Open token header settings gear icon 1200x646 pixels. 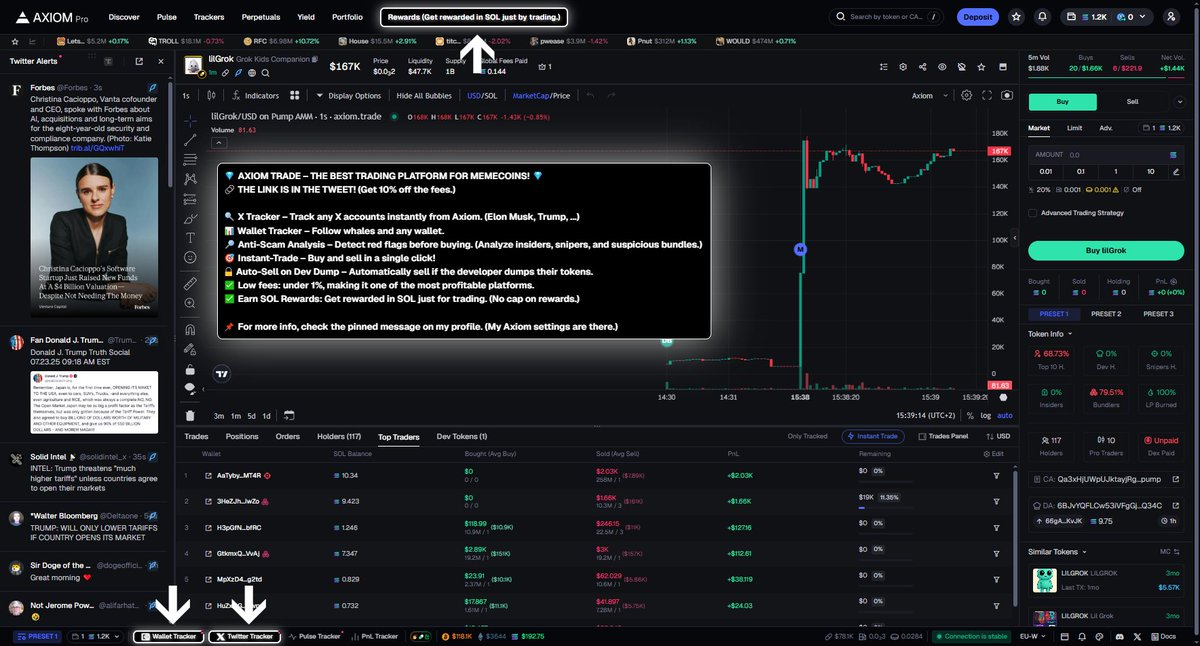point(903,67)
